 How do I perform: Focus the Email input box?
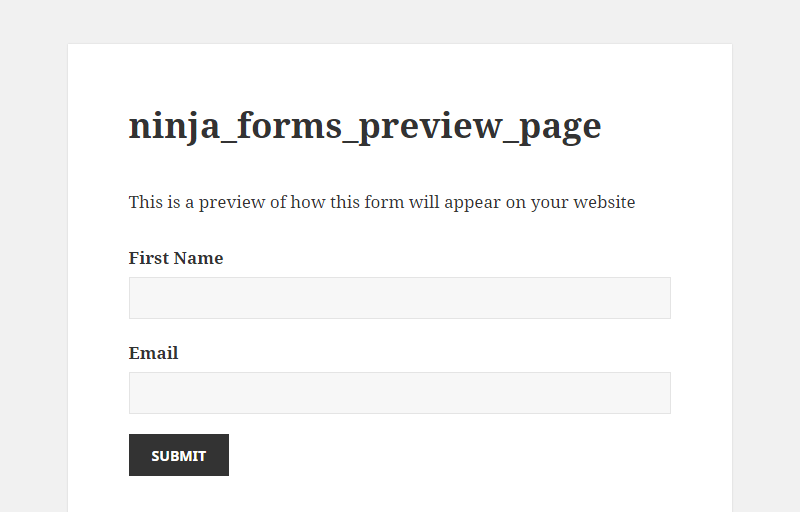click(x=399, y=393)
